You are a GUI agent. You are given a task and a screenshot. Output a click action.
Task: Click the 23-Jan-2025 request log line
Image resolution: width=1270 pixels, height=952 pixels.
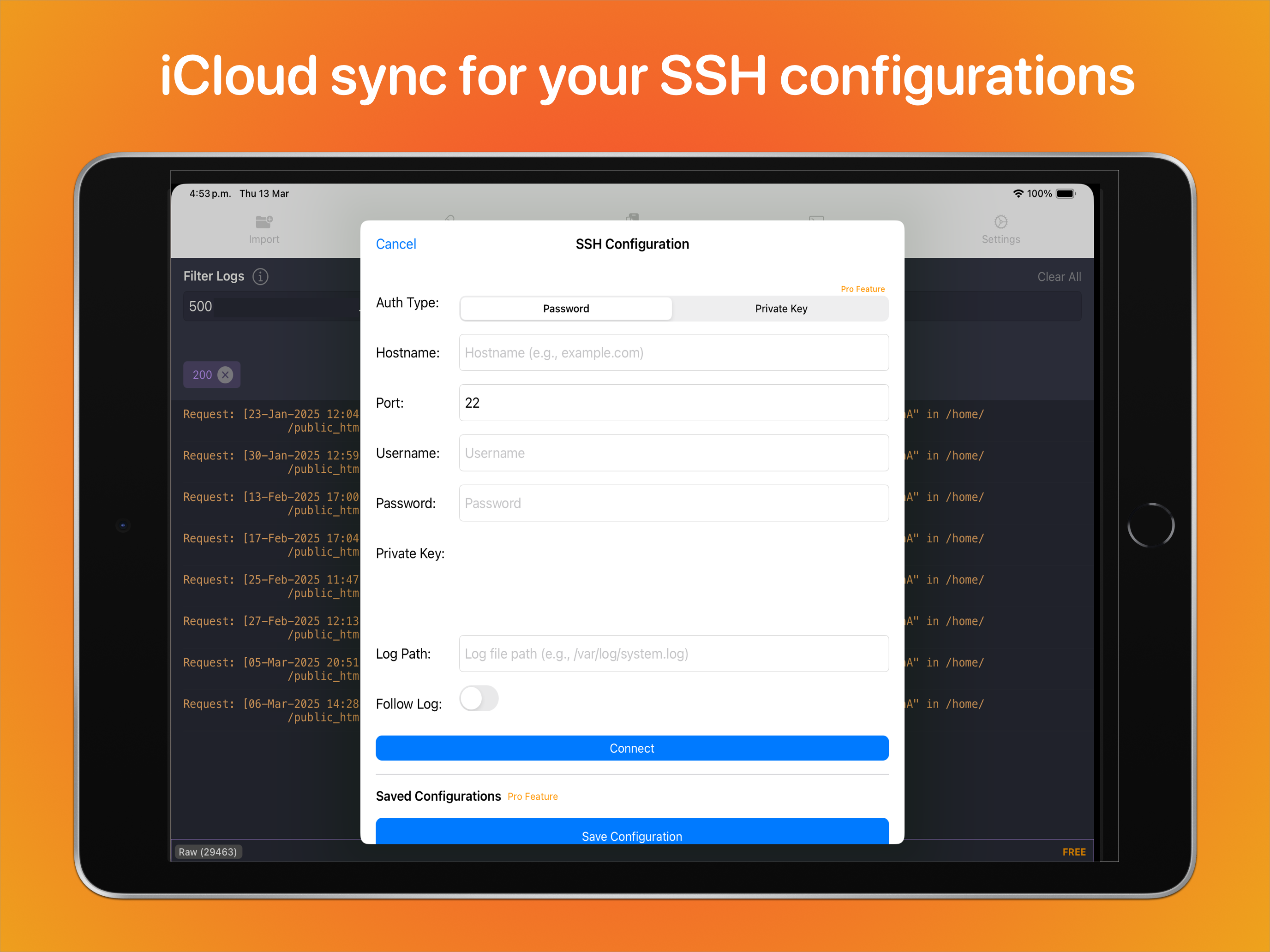pos(271,421)
